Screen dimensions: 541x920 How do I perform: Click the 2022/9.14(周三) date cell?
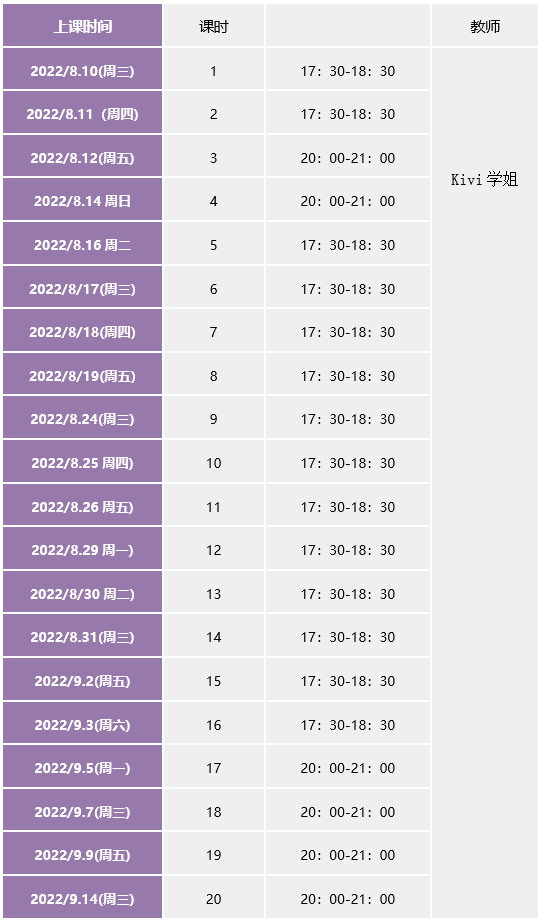pos(82,898)
